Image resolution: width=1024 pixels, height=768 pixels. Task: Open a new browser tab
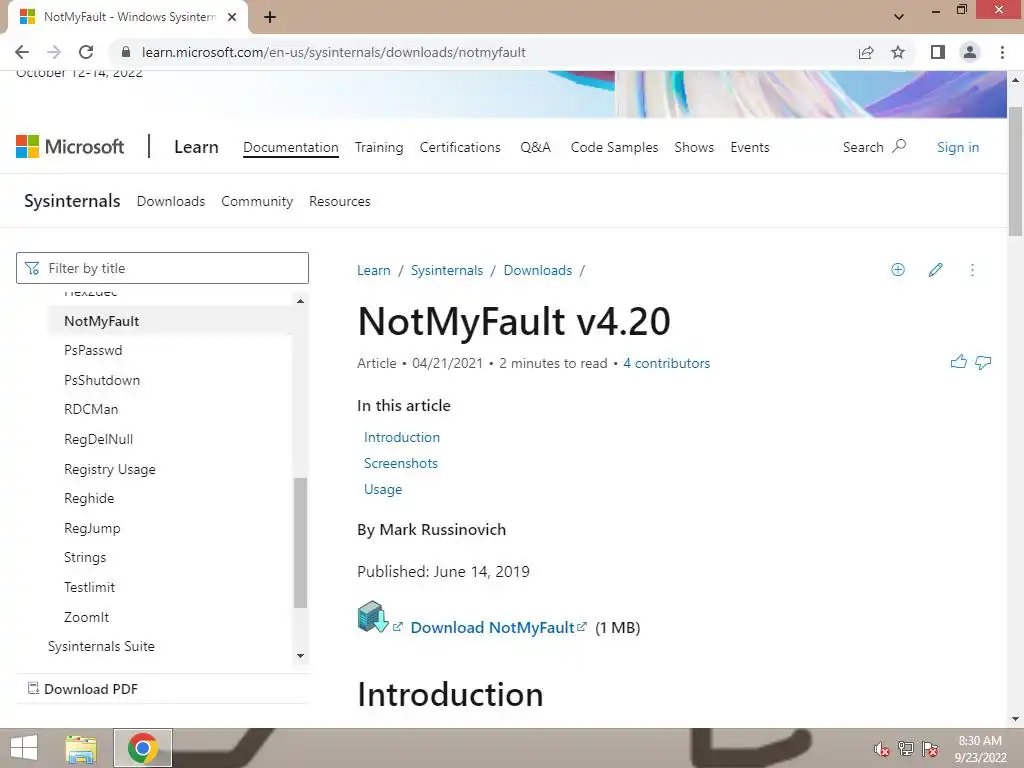pos(270,17)
